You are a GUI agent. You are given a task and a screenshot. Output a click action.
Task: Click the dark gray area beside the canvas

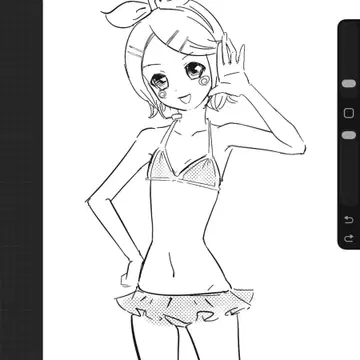click(x=21, y=180)
